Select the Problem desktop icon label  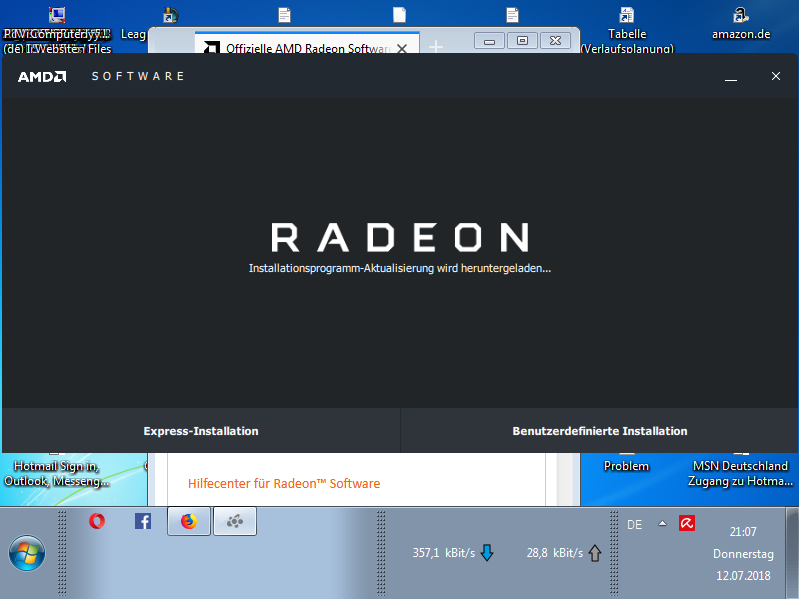(x=626, y=466)
